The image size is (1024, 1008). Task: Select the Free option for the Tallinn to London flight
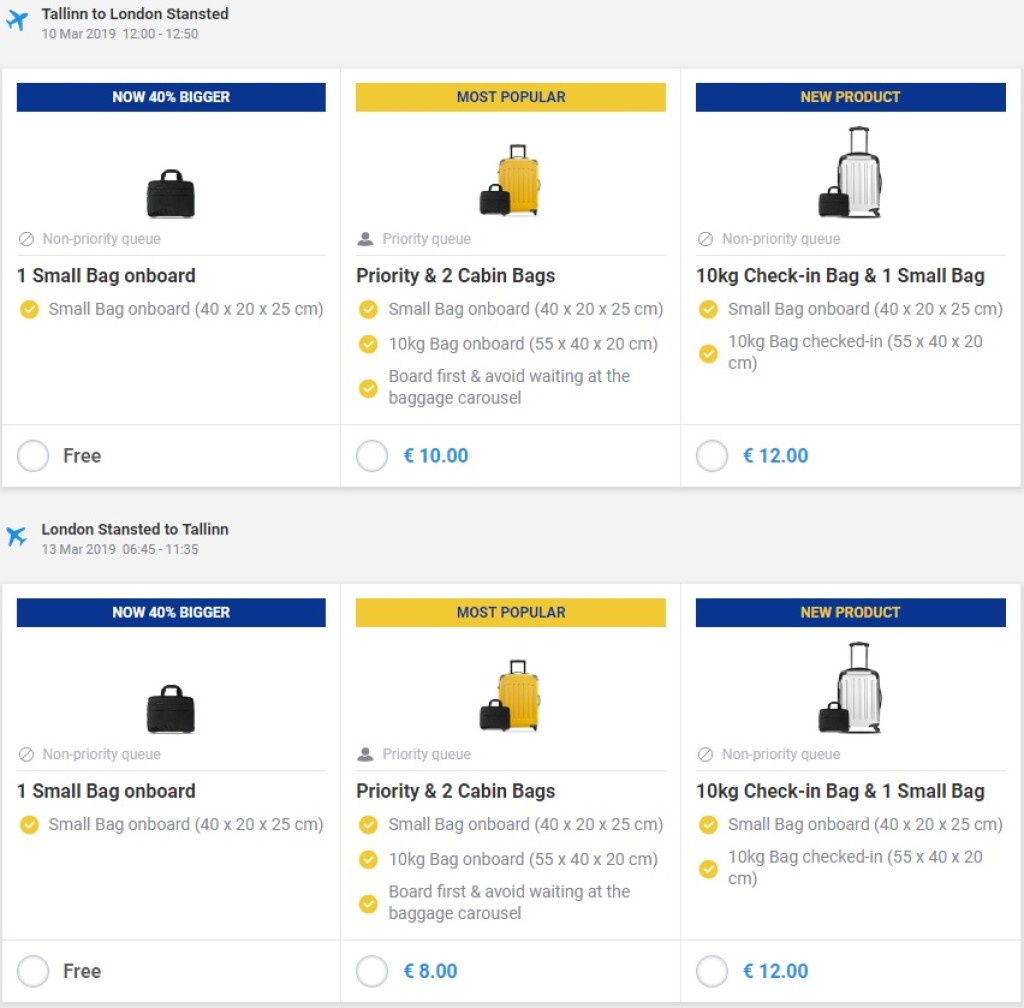click(x=33, y=456)
